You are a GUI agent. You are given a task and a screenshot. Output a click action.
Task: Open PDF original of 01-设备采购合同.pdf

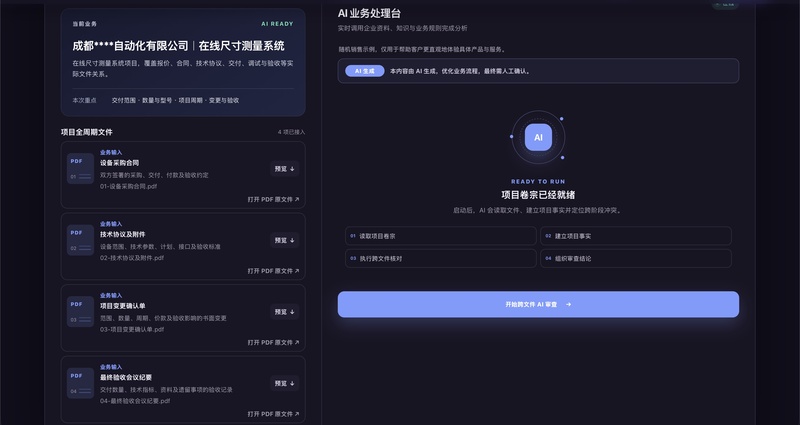[273, 199]
